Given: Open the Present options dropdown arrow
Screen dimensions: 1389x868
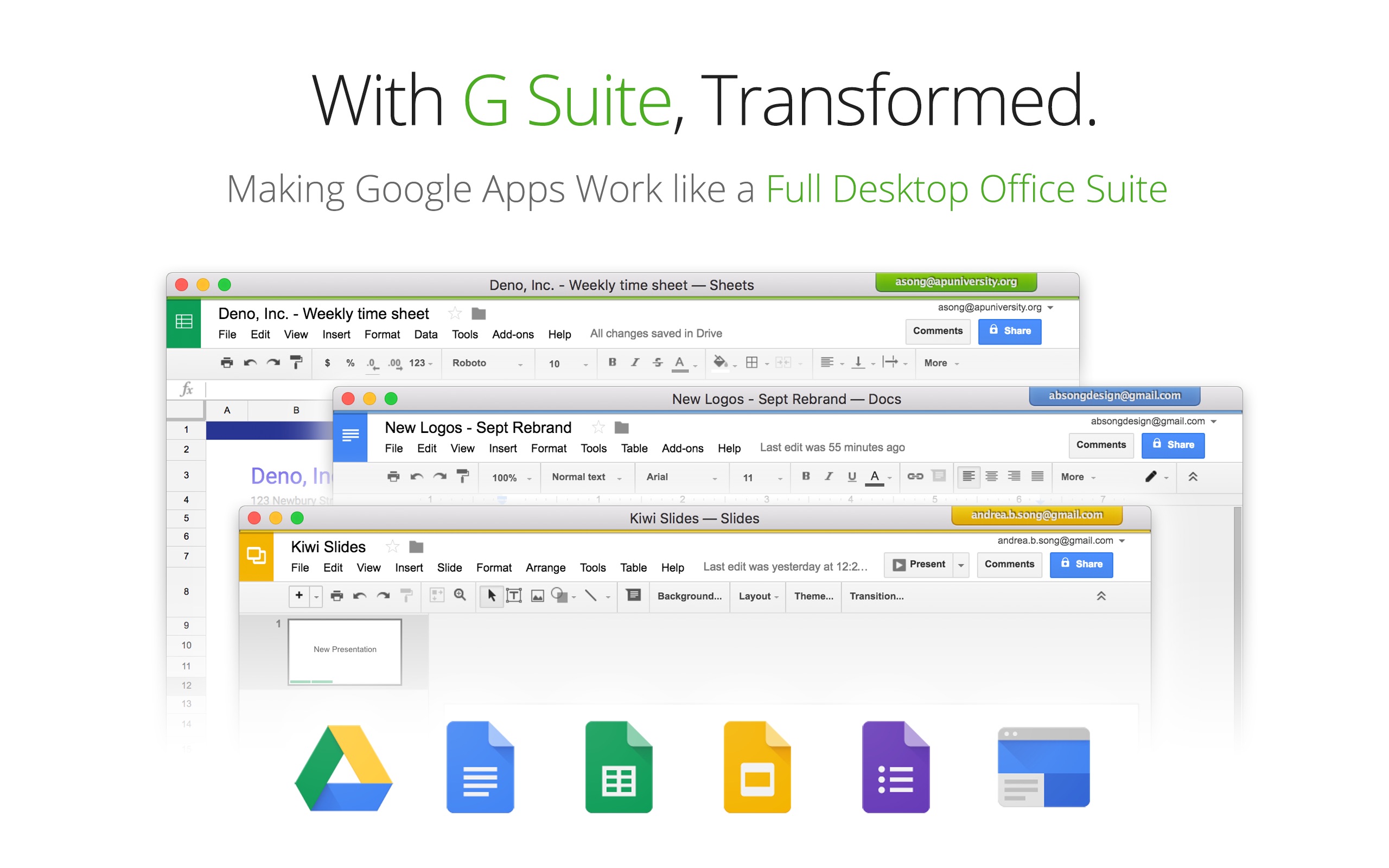Looking at the screenshot, I should (x=961, y=565).
